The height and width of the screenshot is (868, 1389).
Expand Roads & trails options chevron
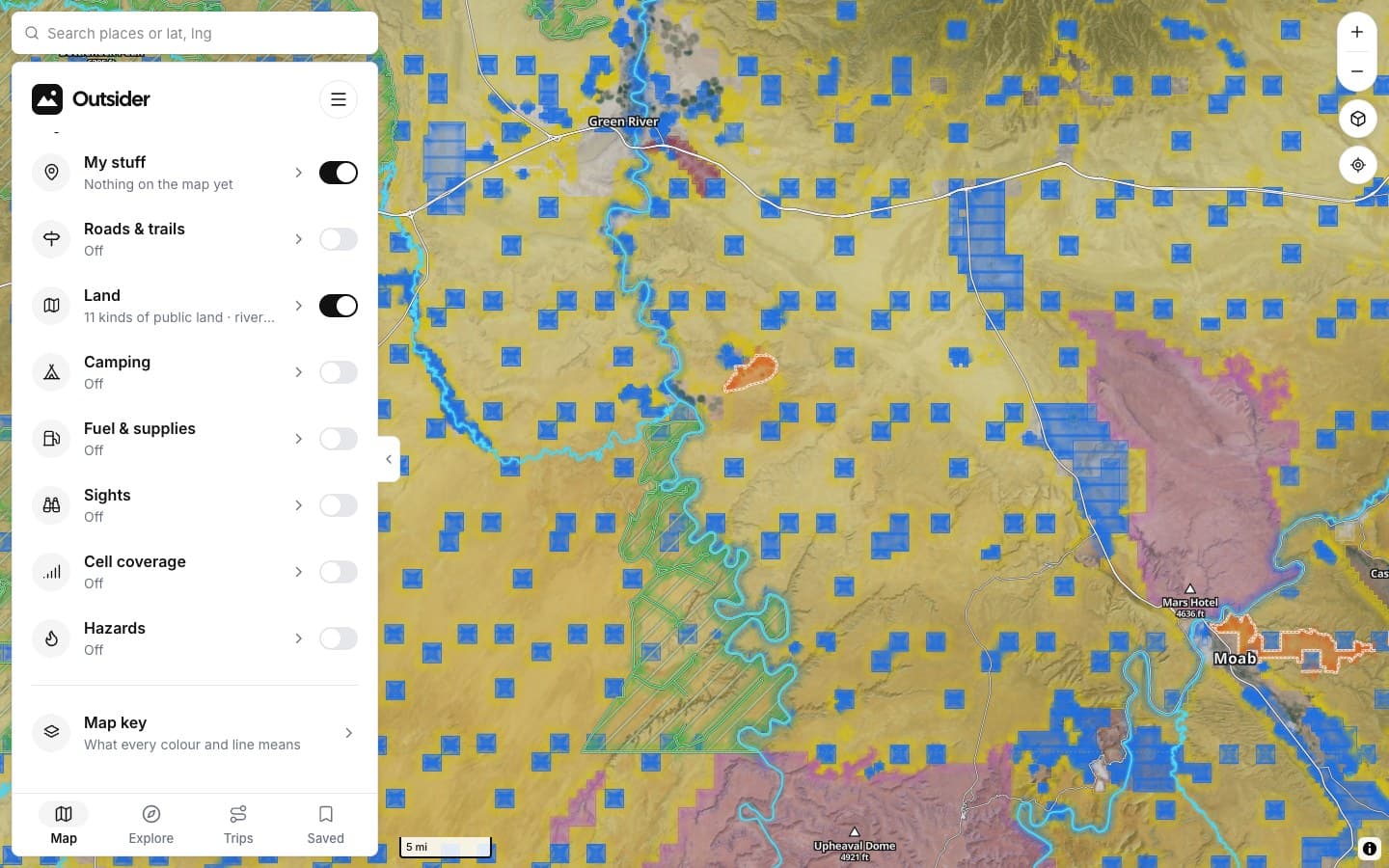click(299, 239)
